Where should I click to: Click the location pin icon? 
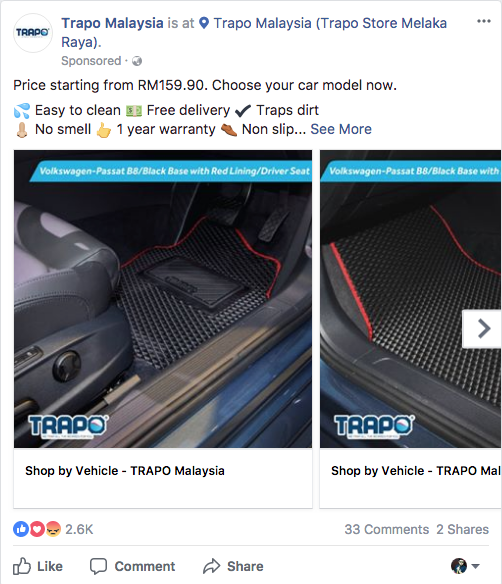(204, 23)
